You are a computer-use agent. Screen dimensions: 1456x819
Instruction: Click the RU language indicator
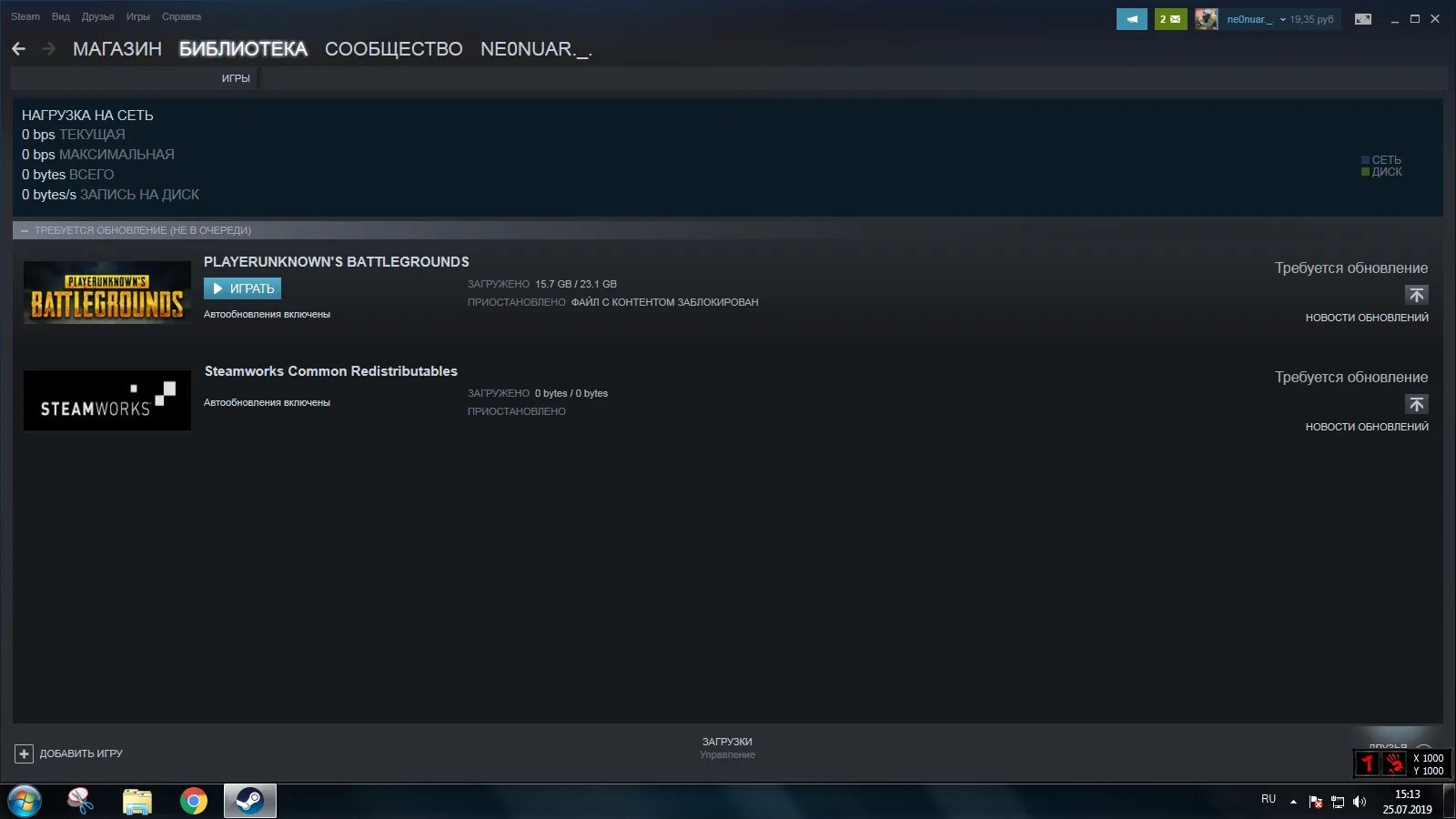[1269, 799]
